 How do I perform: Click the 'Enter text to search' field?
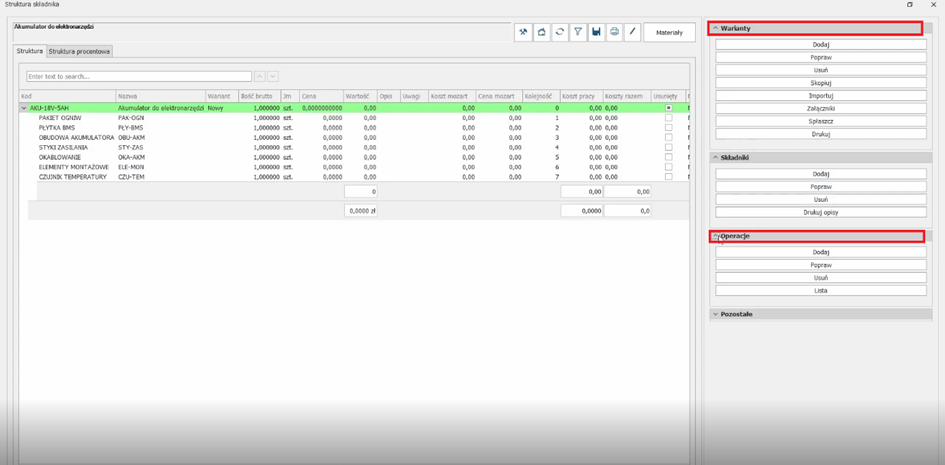click(139, 76)
